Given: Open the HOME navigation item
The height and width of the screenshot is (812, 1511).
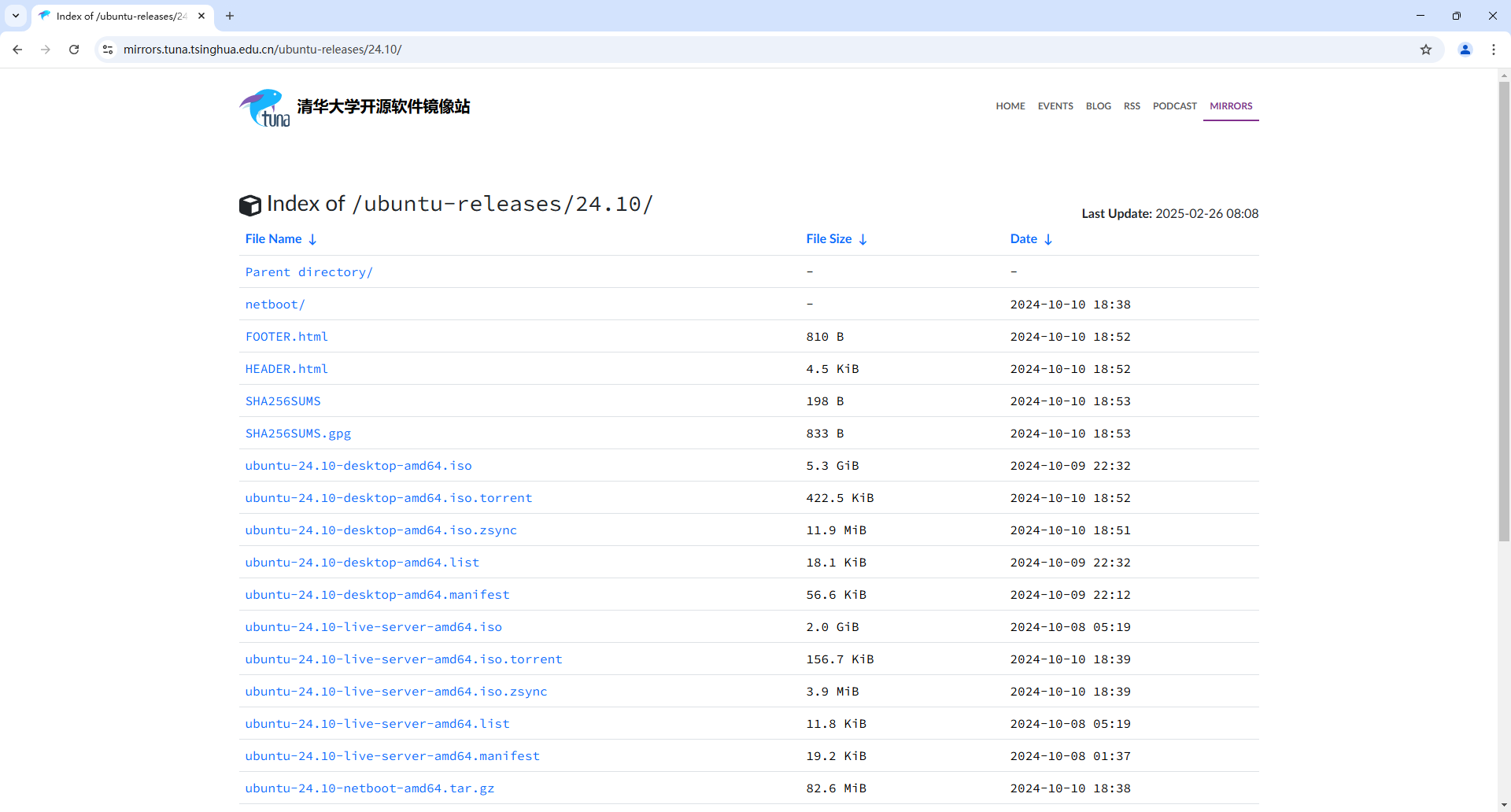Looking at the screenshot, I should (1010, 106).
